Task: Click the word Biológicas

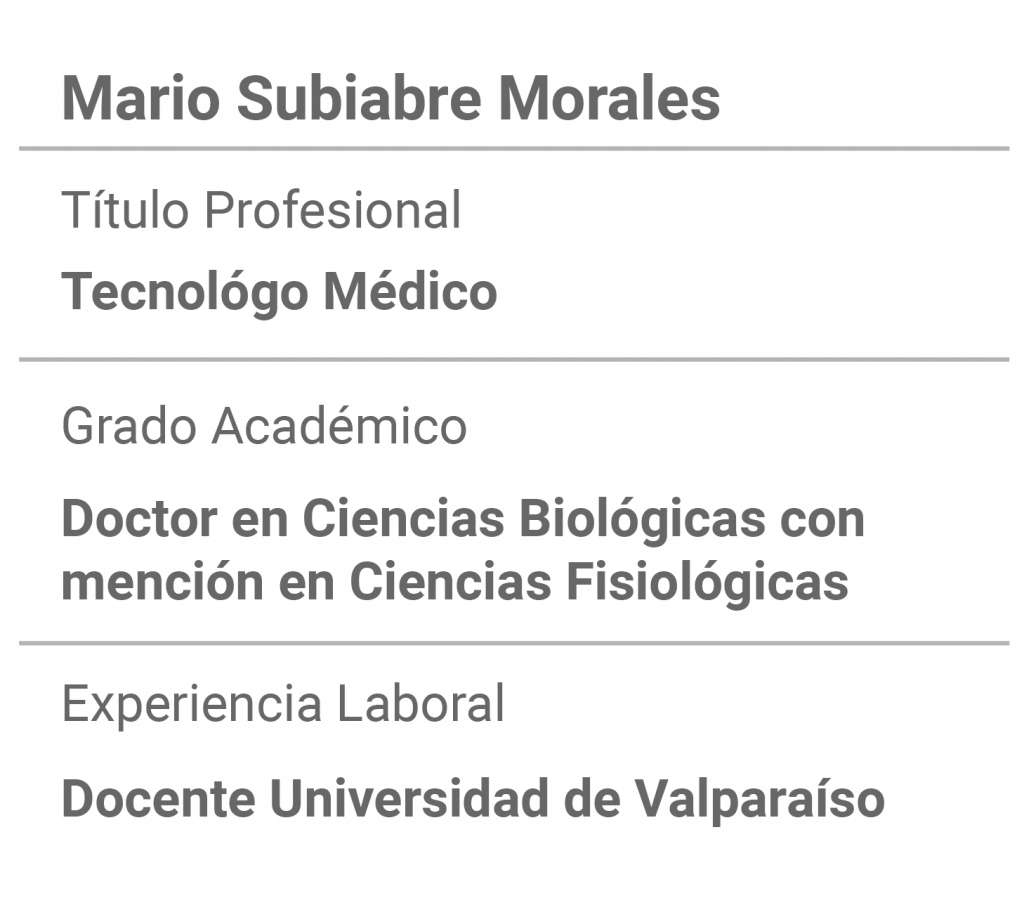Action: click(x=643, y=519)
